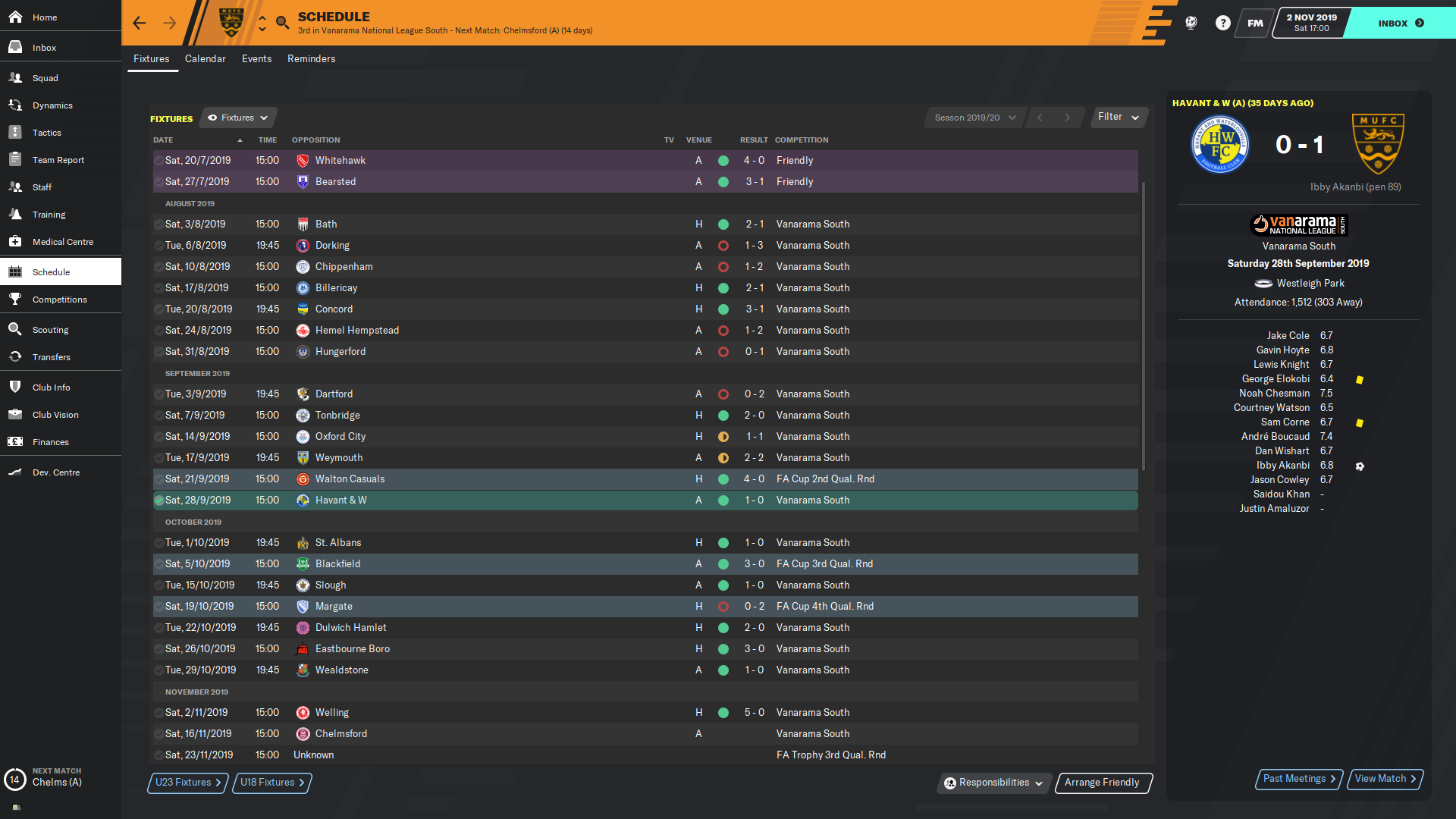The image size is (1456, 819).
Task: Click the Competitions trophy icon
Action: [x=15, y=300]
